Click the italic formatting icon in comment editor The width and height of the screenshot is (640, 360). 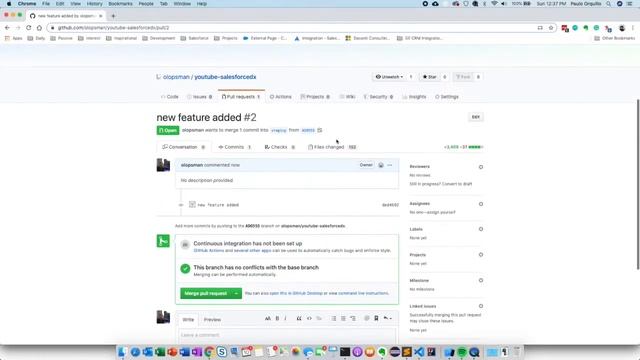[285, 318]
